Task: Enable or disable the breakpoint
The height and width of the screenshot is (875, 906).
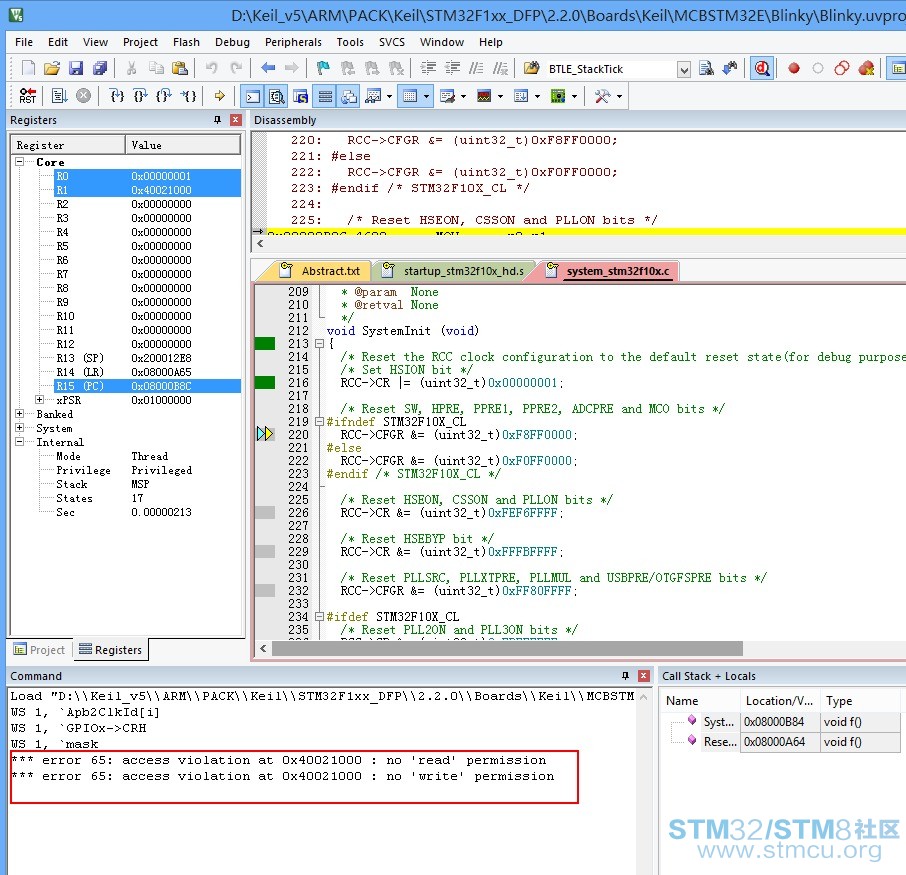Action: [x=818, y=68]
